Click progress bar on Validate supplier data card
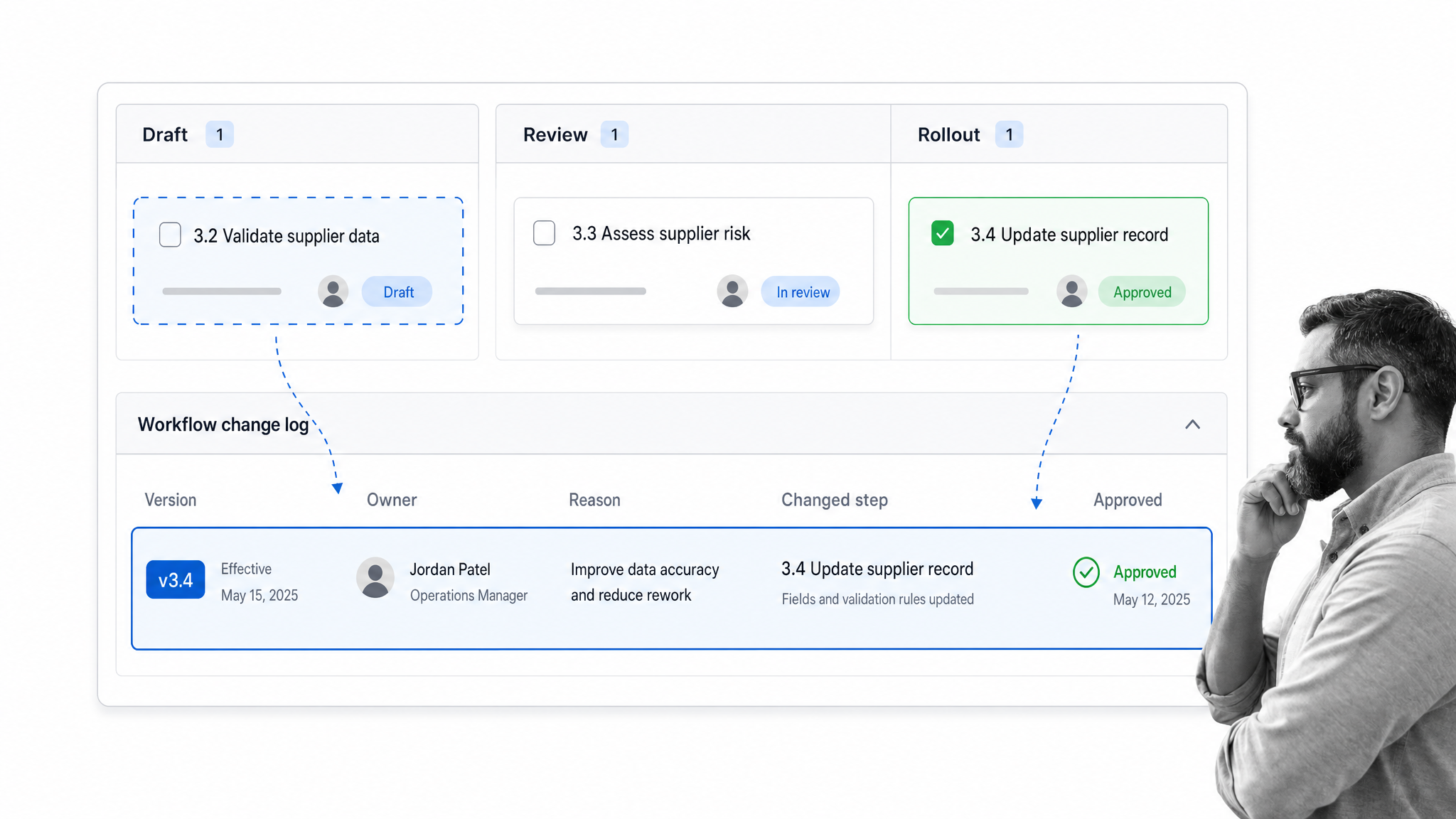Viewport: 1456px width, 819px height. pos(222,291)
